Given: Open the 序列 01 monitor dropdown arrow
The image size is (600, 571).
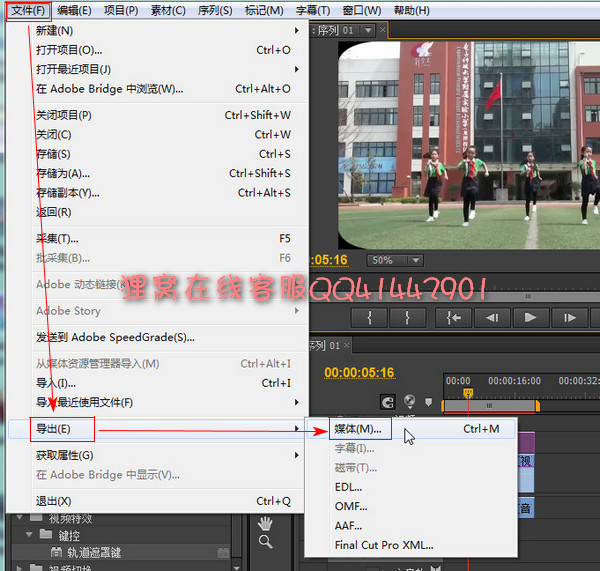Looking at the screenshot, I should (x=368, y=30).
